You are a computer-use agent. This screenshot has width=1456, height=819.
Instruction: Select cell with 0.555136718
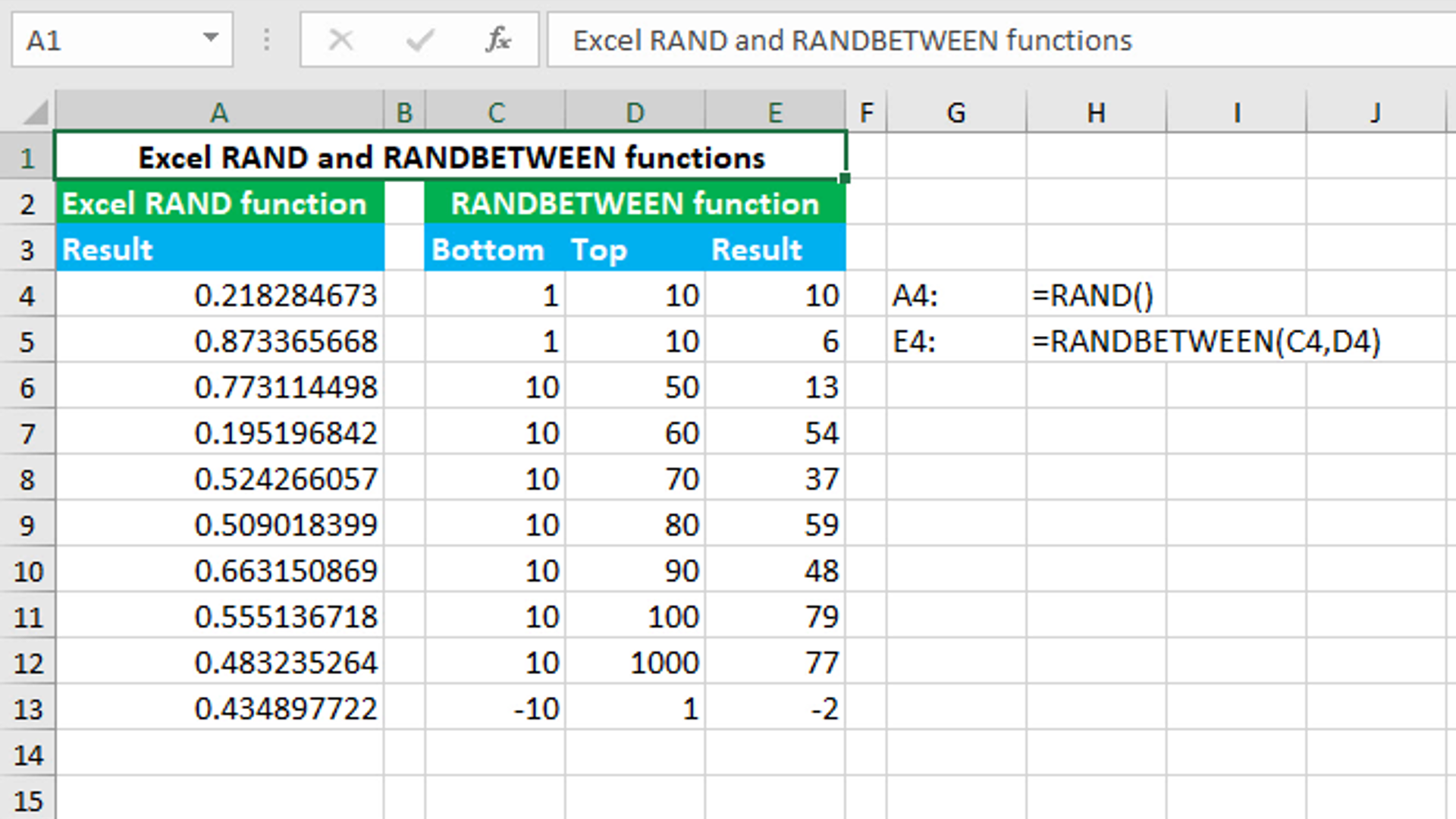(220, 617)
